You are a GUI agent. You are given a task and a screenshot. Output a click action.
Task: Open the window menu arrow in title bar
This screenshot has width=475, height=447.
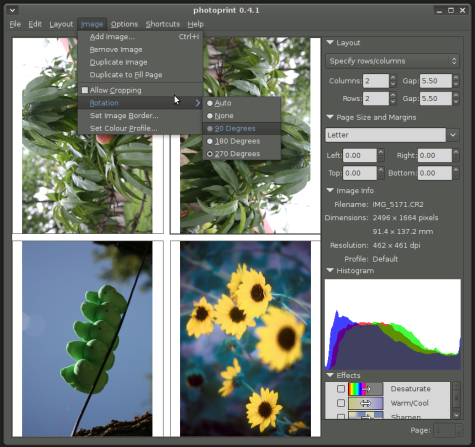pos(12,10)
